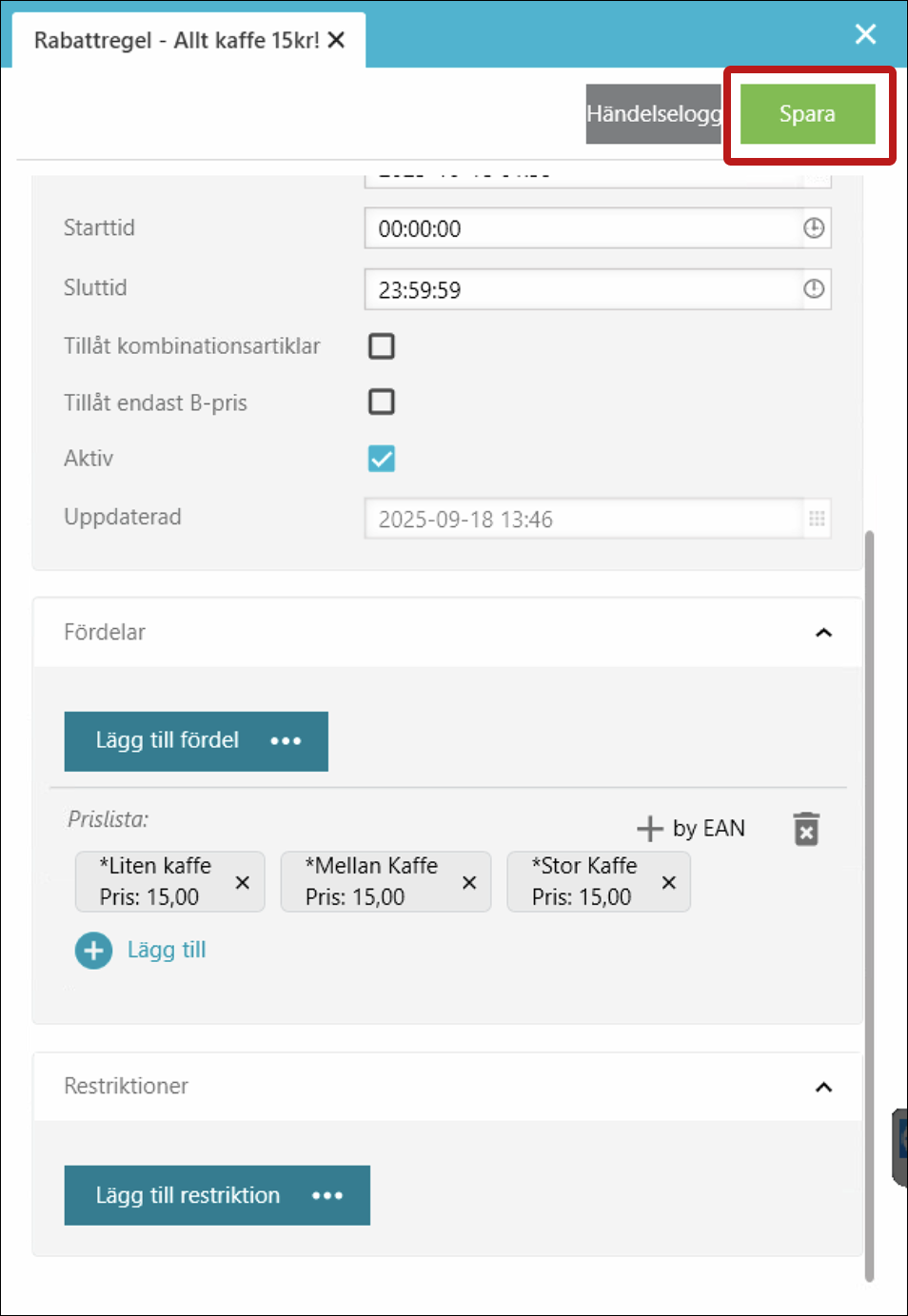This screenshot has height=1316, width=908.
Task: Enable Tillåt kombinationsartiklar checkbox
Action: coord(382,346)
